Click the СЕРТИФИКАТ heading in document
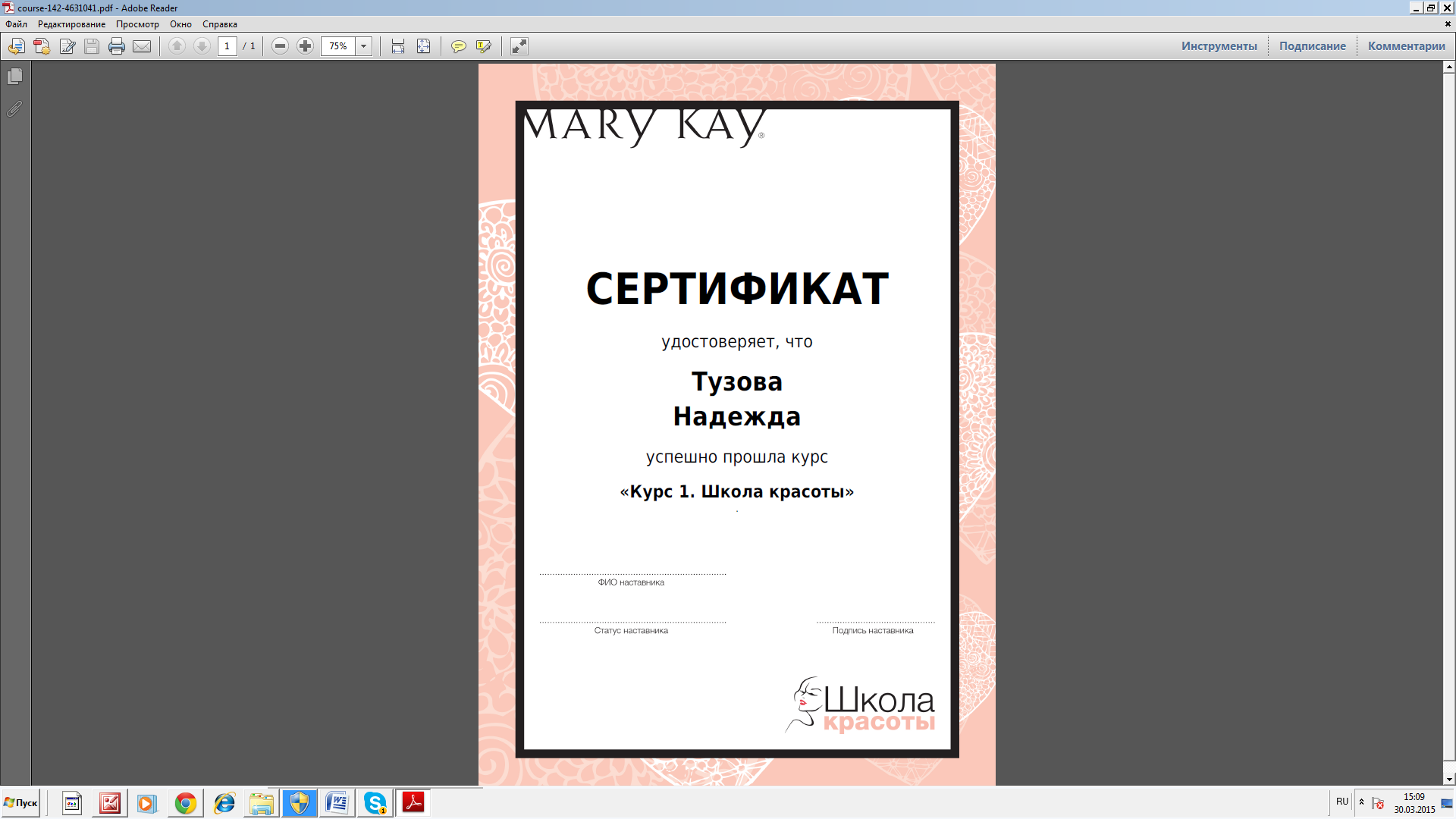 click(737, 289)
